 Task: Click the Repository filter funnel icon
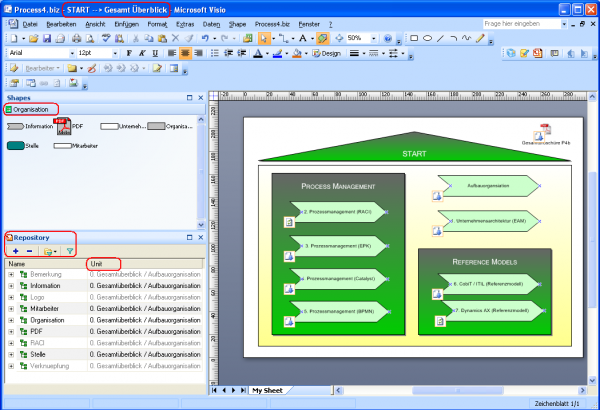pos(70,251)
